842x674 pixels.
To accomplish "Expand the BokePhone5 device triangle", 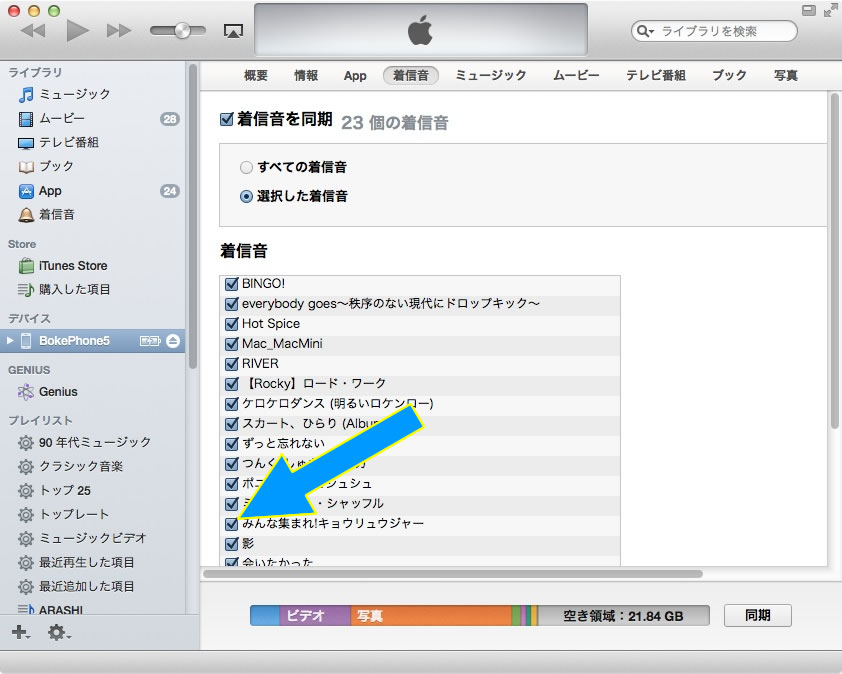I will (x=9, y=340).
